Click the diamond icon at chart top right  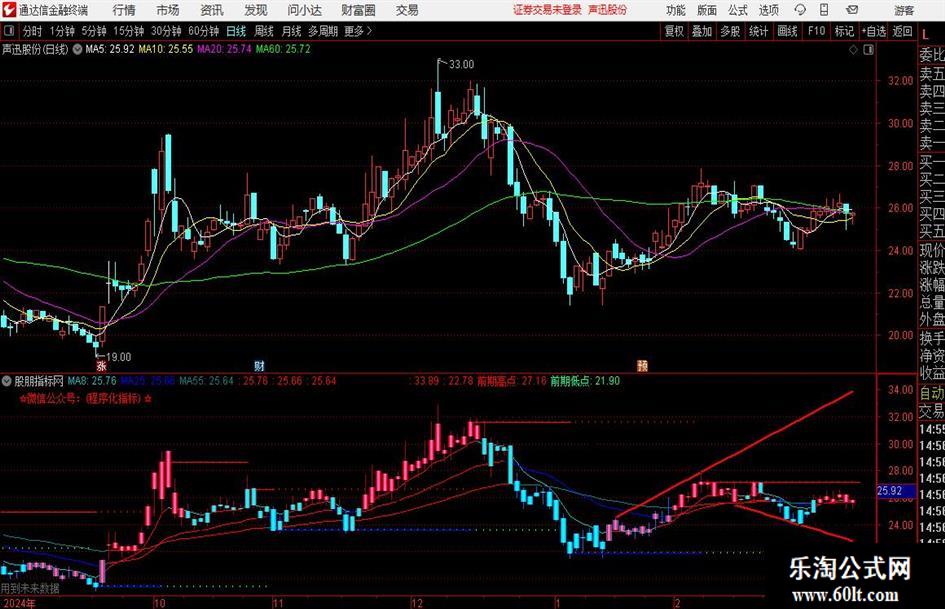tap(853, 50)
